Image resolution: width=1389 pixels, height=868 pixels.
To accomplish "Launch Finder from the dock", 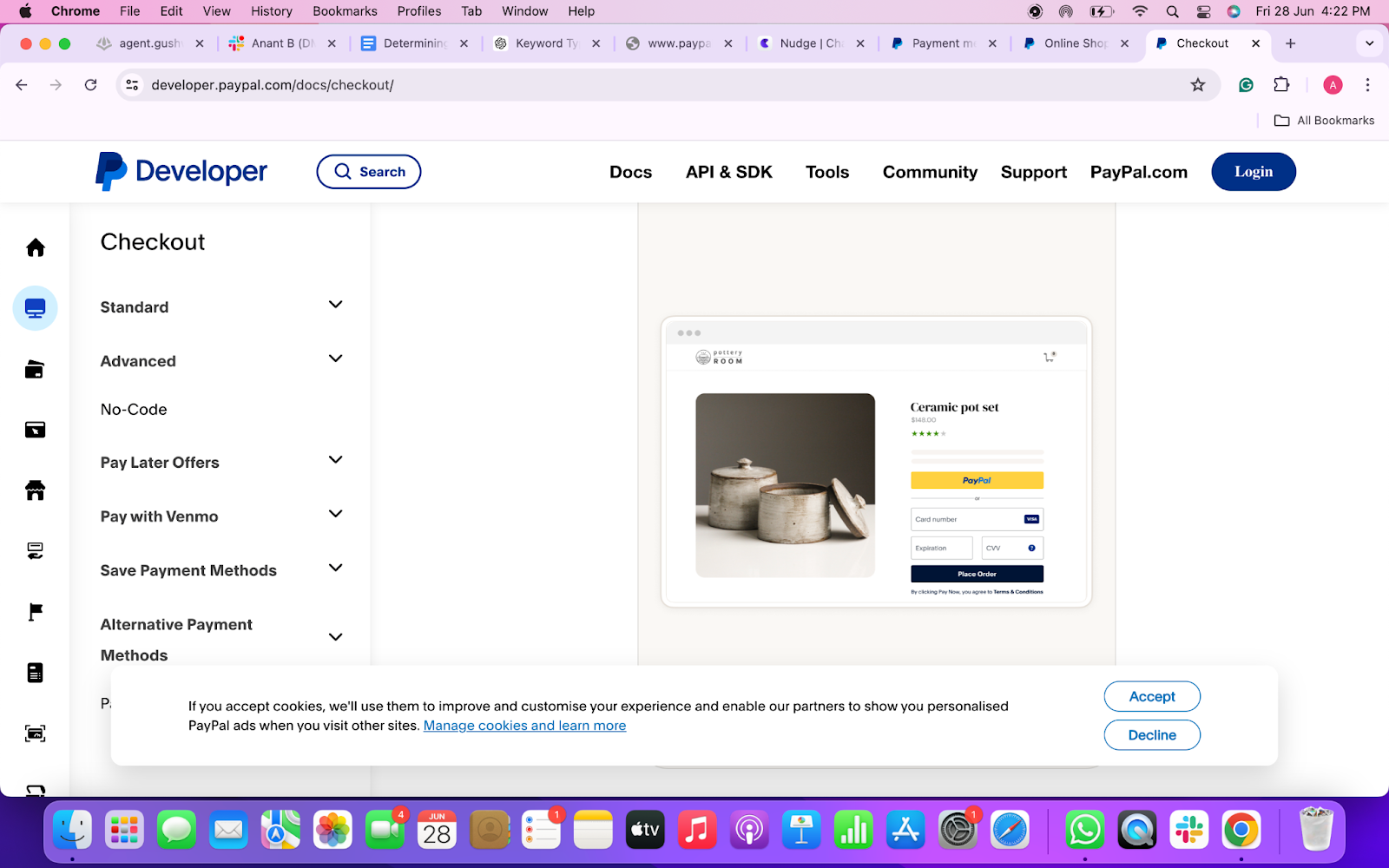I will 72,831.
